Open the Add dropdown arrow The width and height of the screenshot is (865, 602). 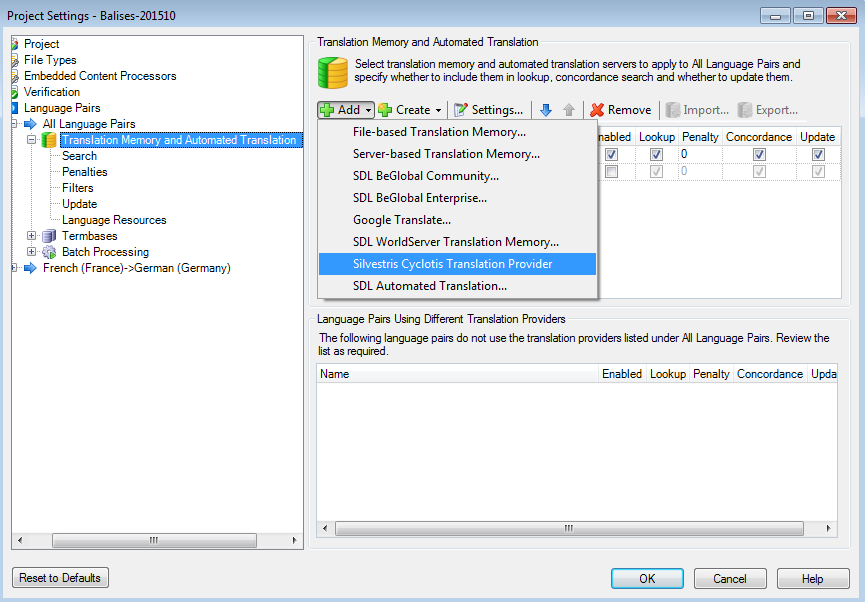click(x=368, y=110)
